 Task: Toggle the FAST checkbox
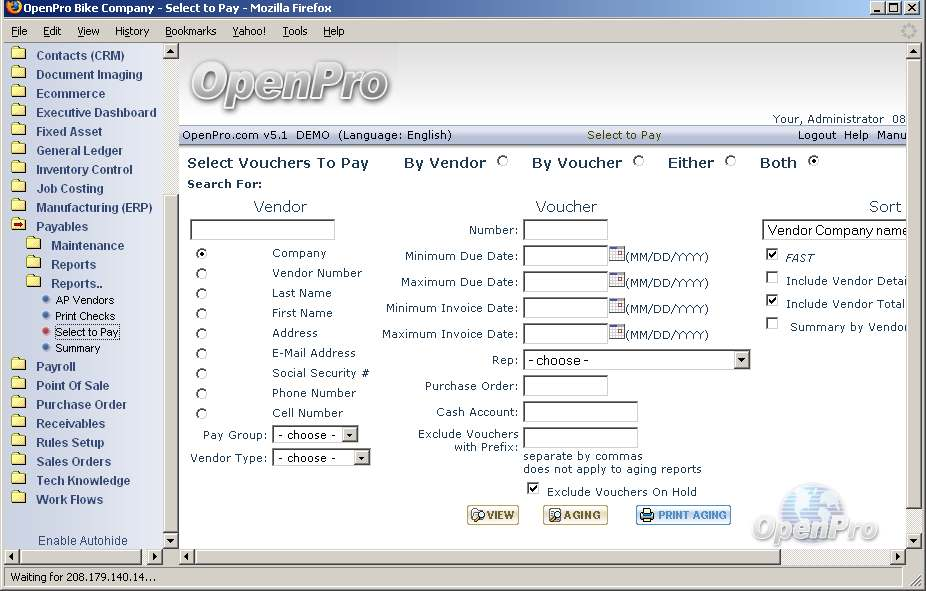point(772,254)
